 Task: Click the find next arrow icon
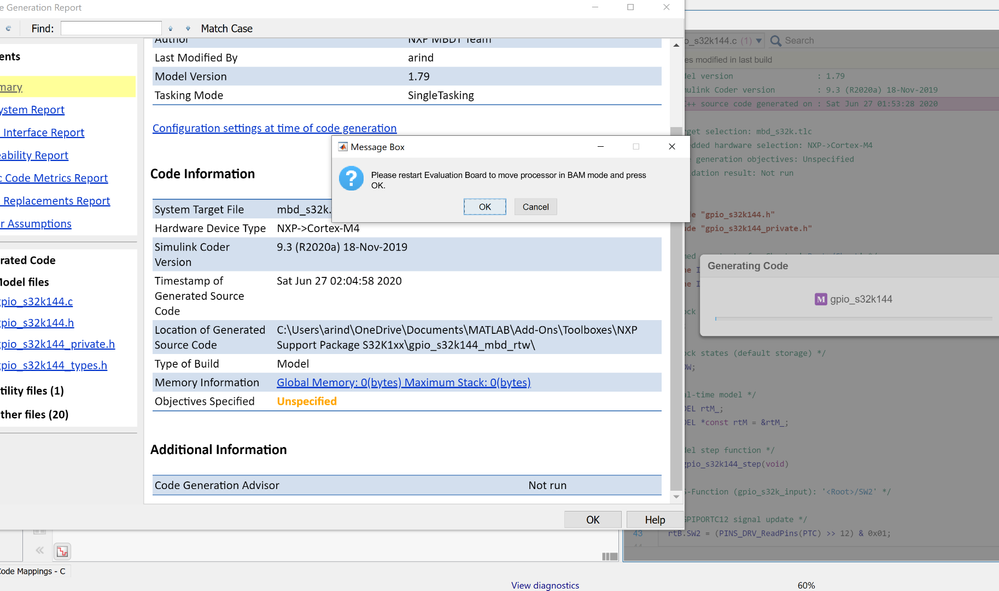pyautogui.click(x=187, y=29)
